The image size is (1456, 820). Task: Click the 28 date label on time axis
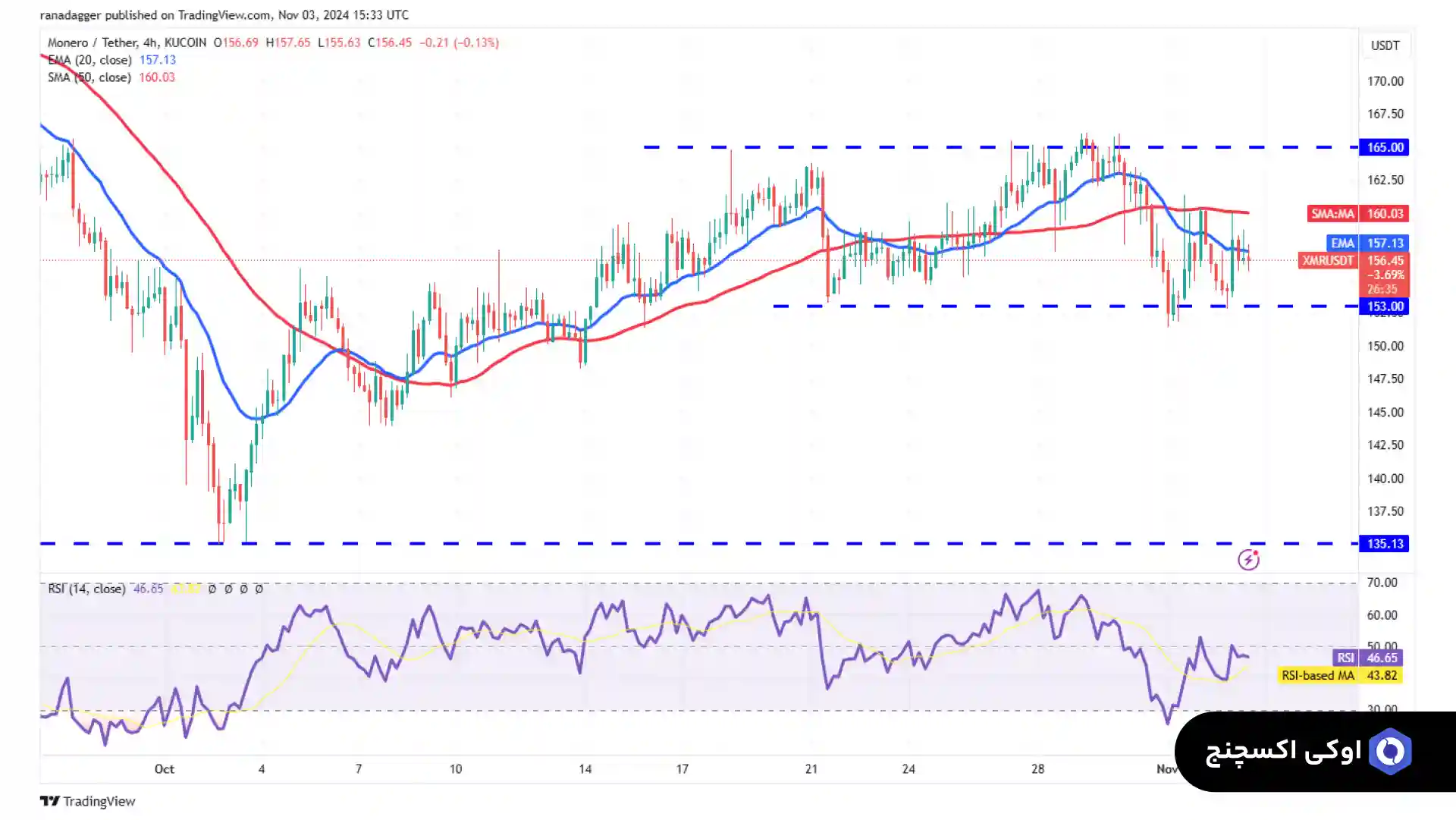(1037, 769)
